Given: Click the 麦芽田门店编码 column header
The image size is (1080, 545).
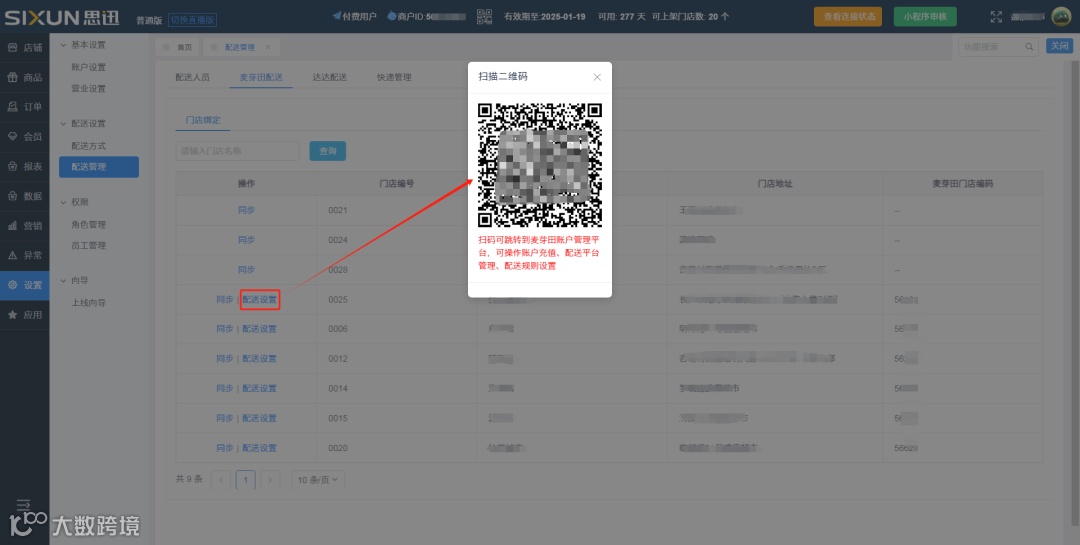Looking at the screenshot, I should [962, 184].
